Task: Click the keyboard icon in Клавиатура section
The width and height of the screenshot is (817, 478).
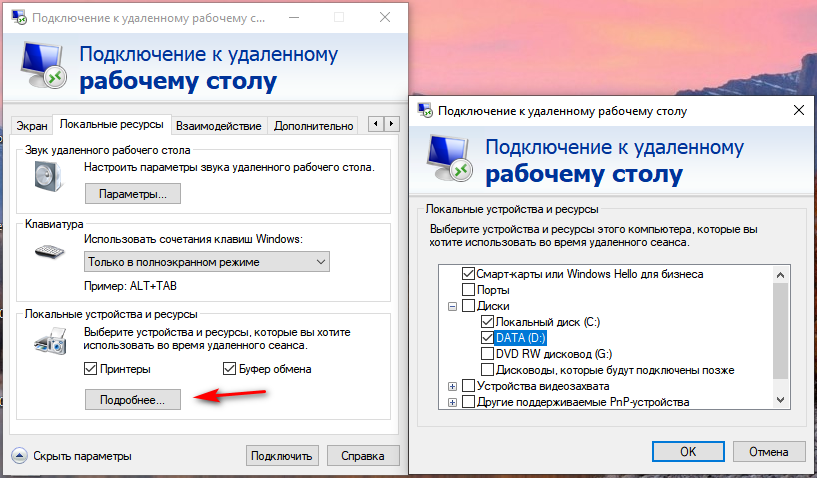Action: click(x=48, y=249)
